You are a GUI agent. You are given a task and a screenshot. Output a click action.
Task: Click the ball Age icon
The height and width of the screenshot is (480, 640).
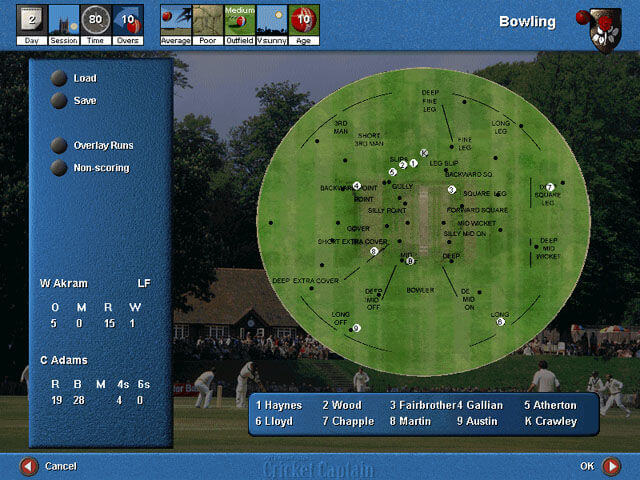tap(304, 19)
